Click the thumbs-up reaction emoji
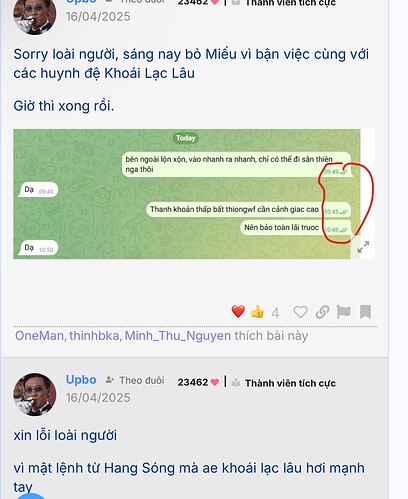Screen dimensions: 408x499 (x=257, y=312)
